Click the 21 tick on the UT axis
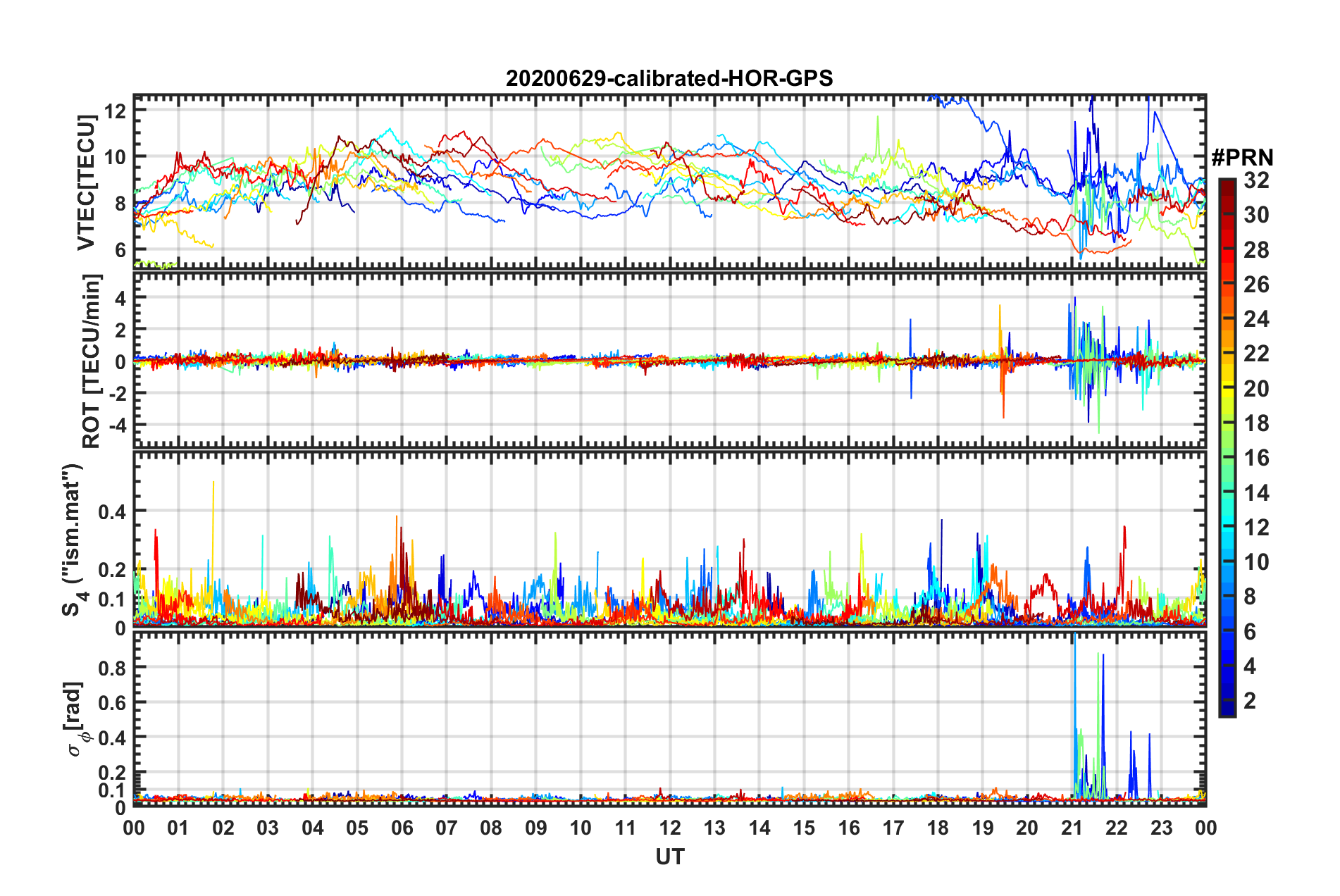Screen dimensions: 1340x896 click(x=1072, y=828)
